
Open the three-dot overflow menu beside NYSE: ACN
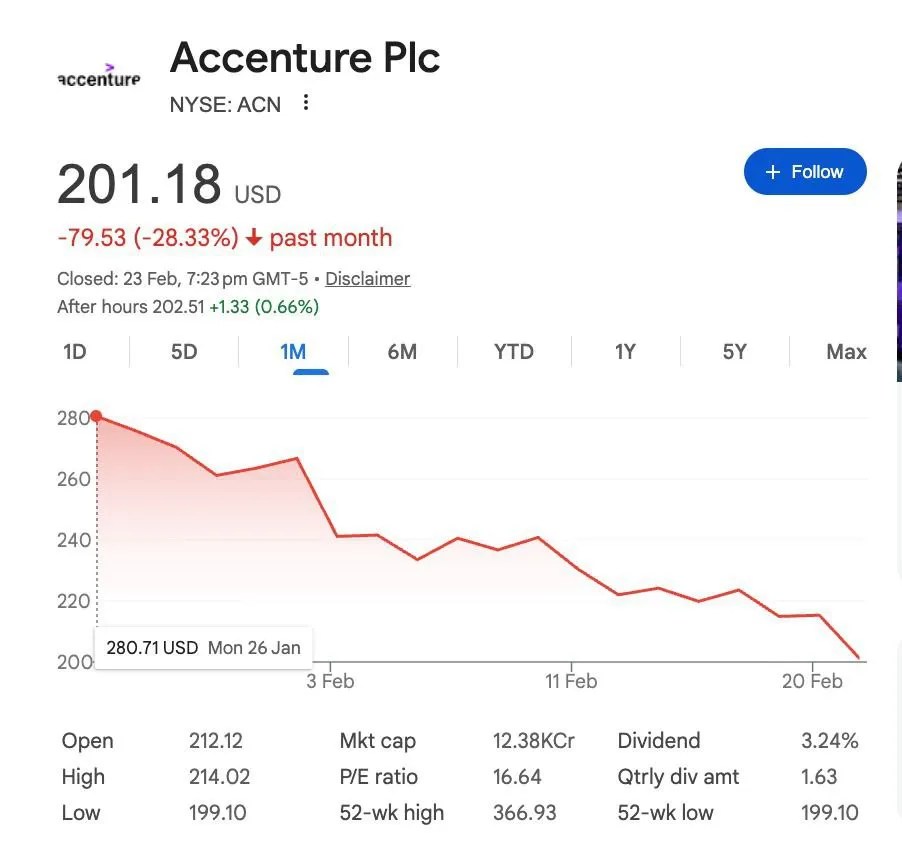click(x=305, y=103)
